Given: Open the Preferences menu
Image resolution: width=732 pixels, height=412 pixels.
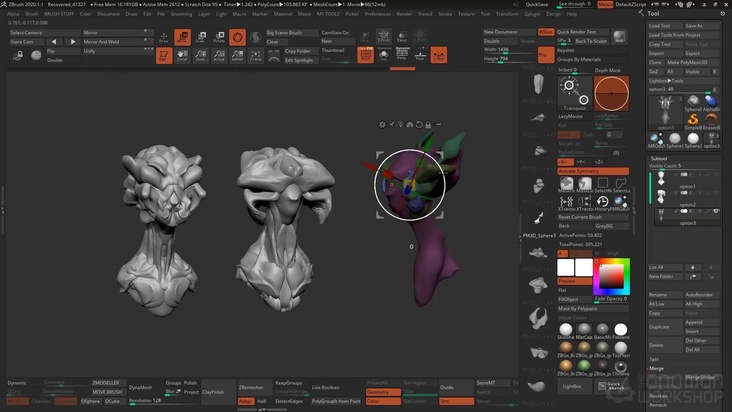Looking at the screenshot, I should point(378,14).
